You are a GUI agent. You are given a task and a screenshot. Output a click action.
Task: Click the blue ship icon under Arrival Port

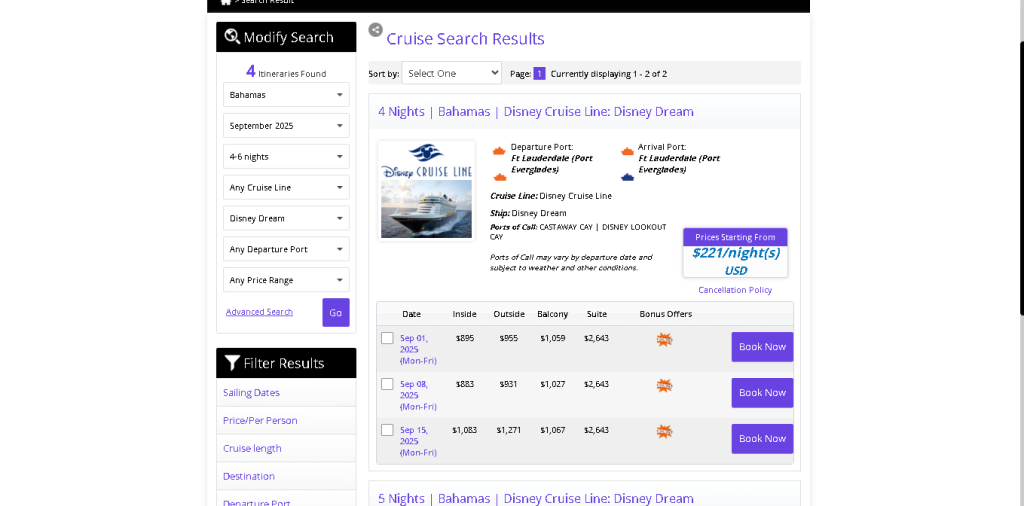coord(627,177)
